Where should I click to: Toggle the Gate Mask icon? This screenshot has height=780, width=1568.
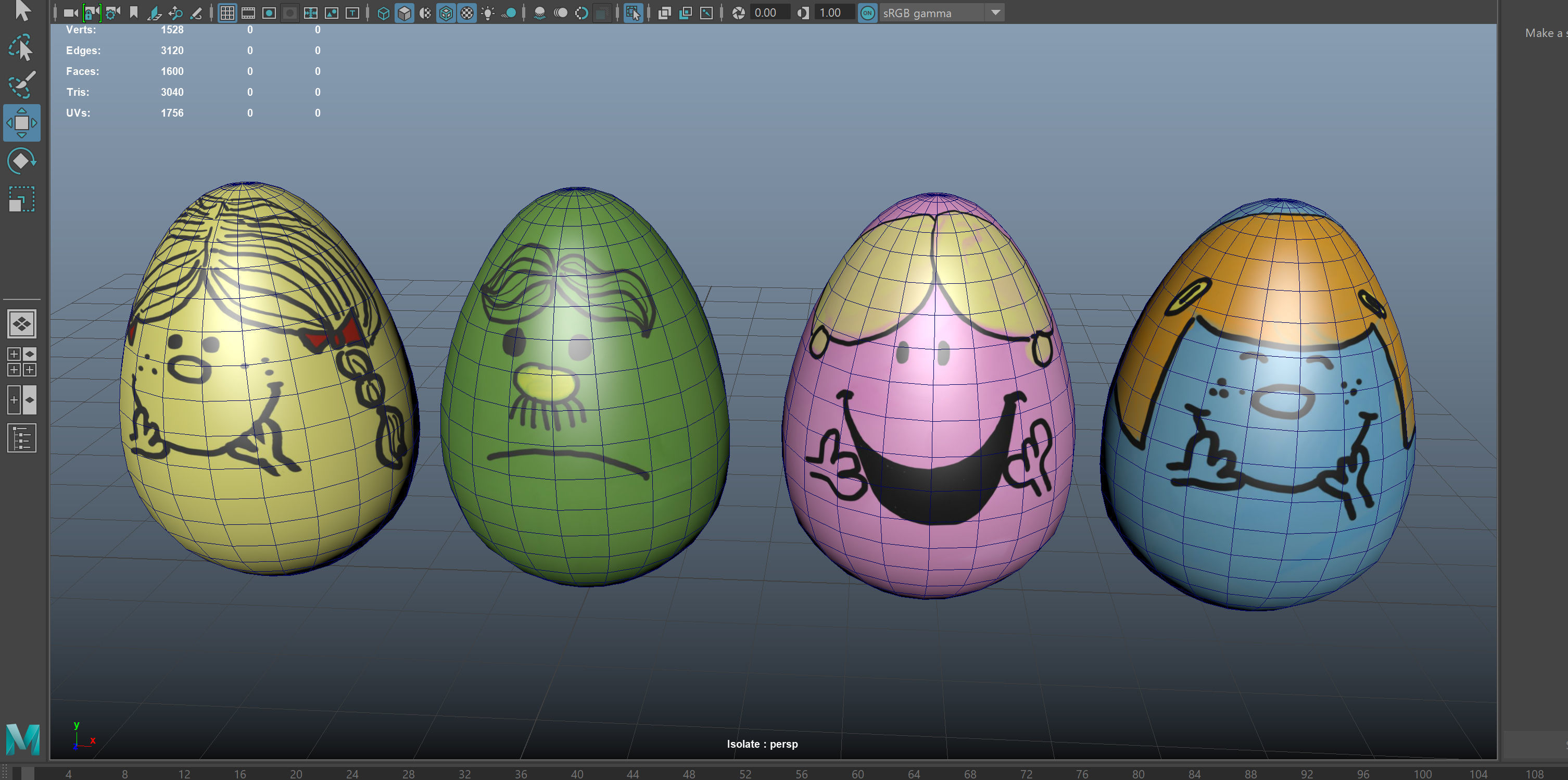tap(290, 13)
